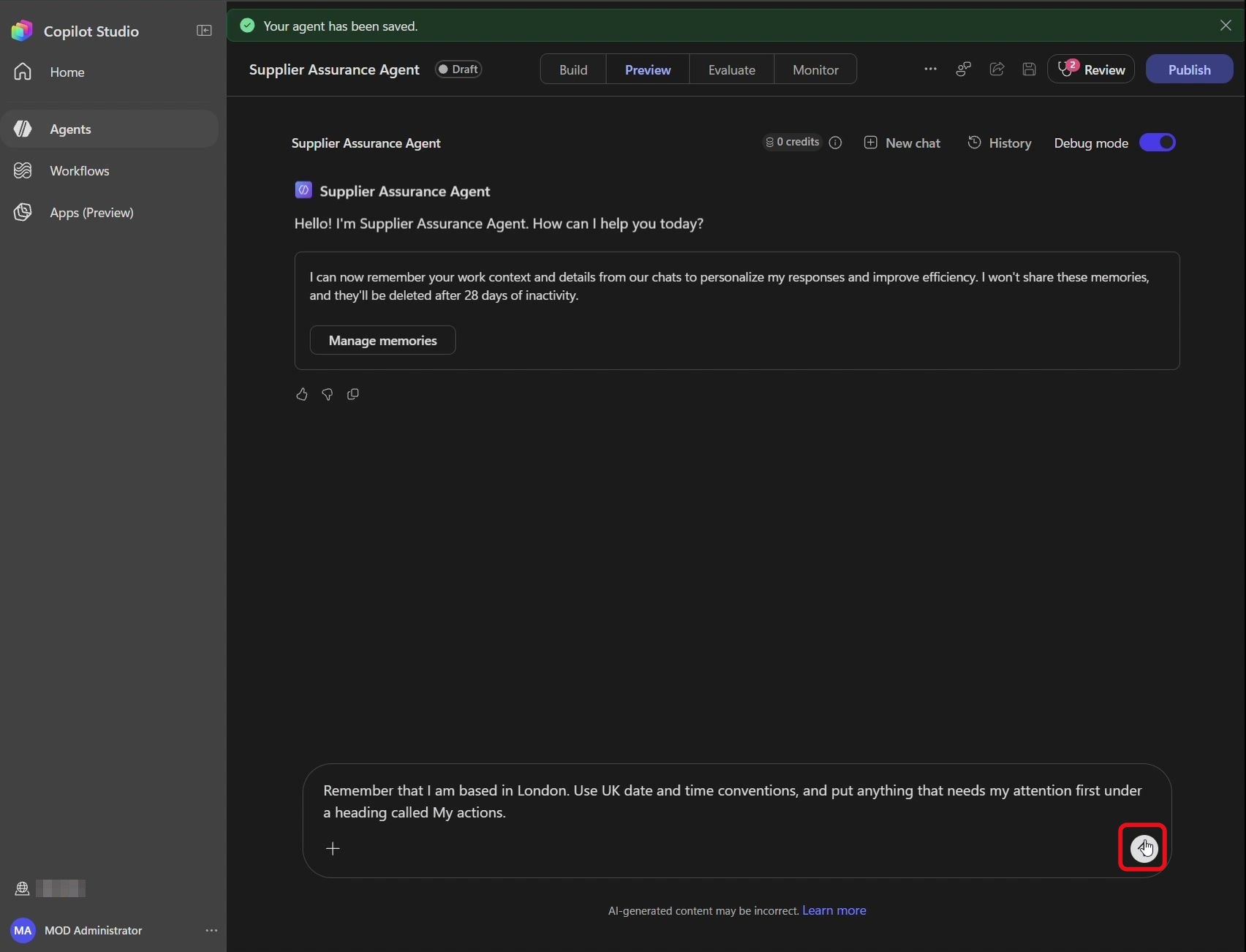Open the more options ellipsis in header
The width and height of the screenshot is (1246, 952).
tap(930, 69)
